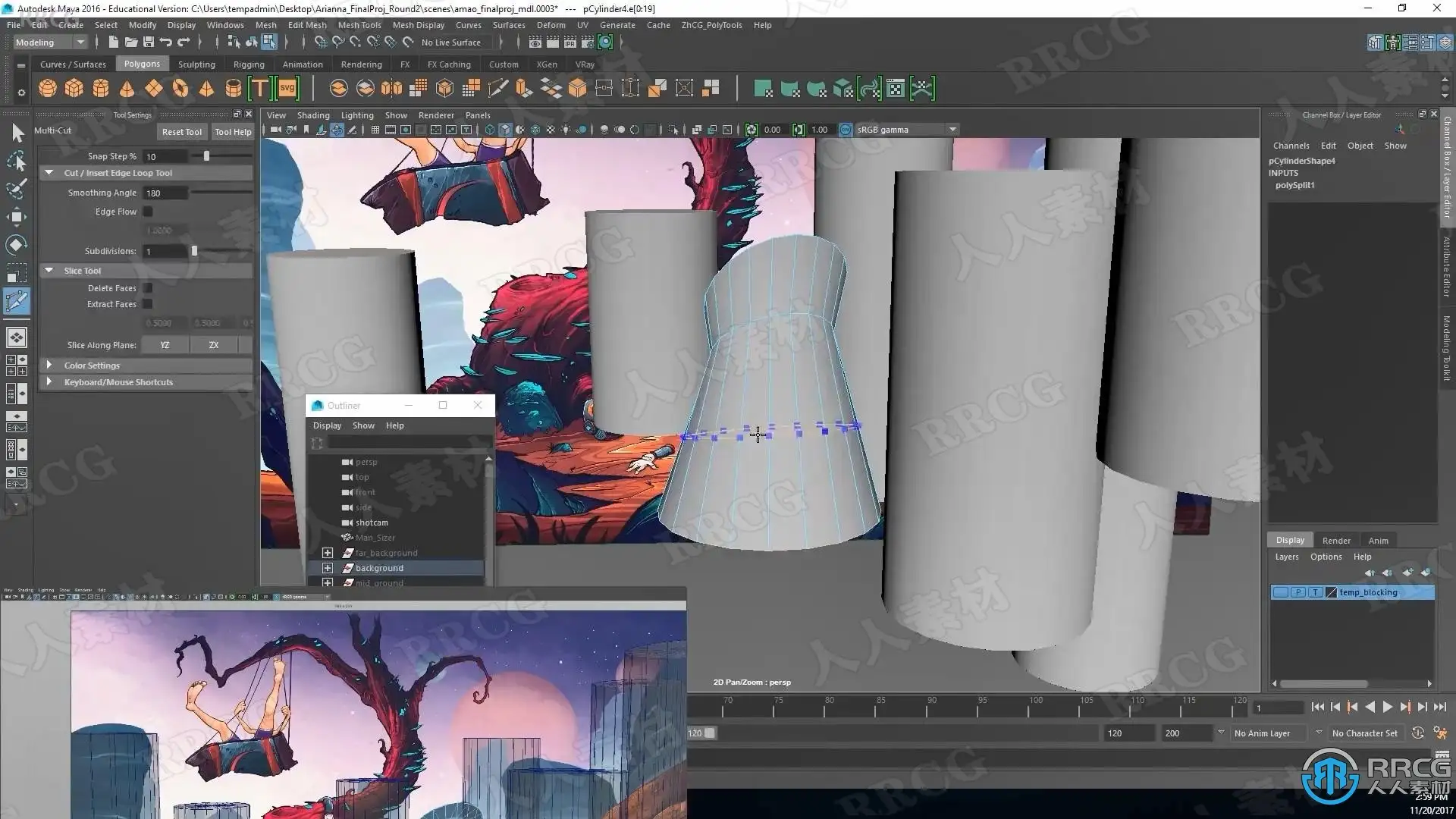Switch to the Sculpting shelf tab
The image size is (1456, 819).
click(x=196, y=64)
